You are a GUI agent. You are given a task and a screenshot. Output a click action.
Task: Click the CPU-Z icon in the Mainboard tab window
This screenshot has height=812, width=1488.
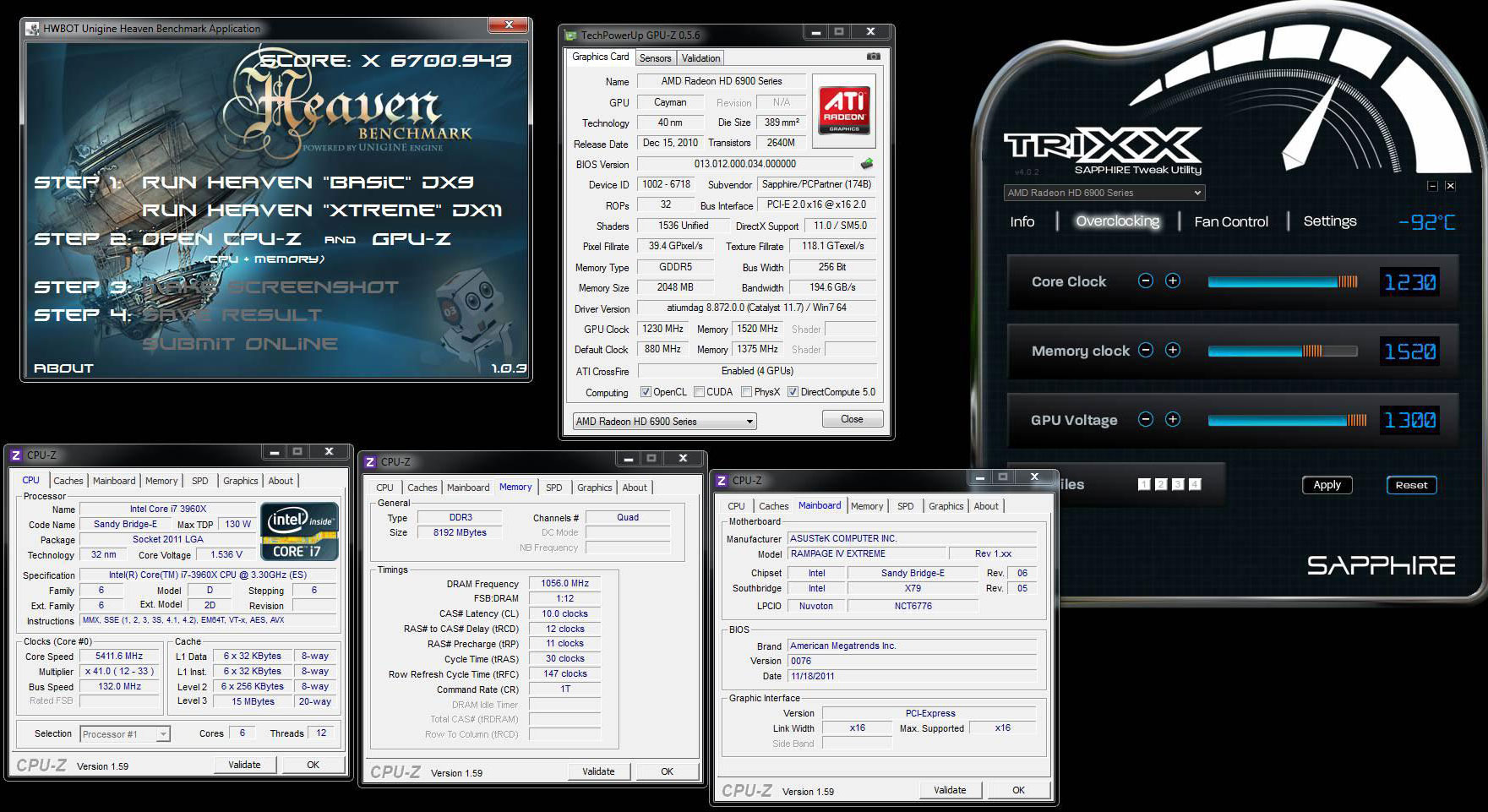click(x=722, y=481)
